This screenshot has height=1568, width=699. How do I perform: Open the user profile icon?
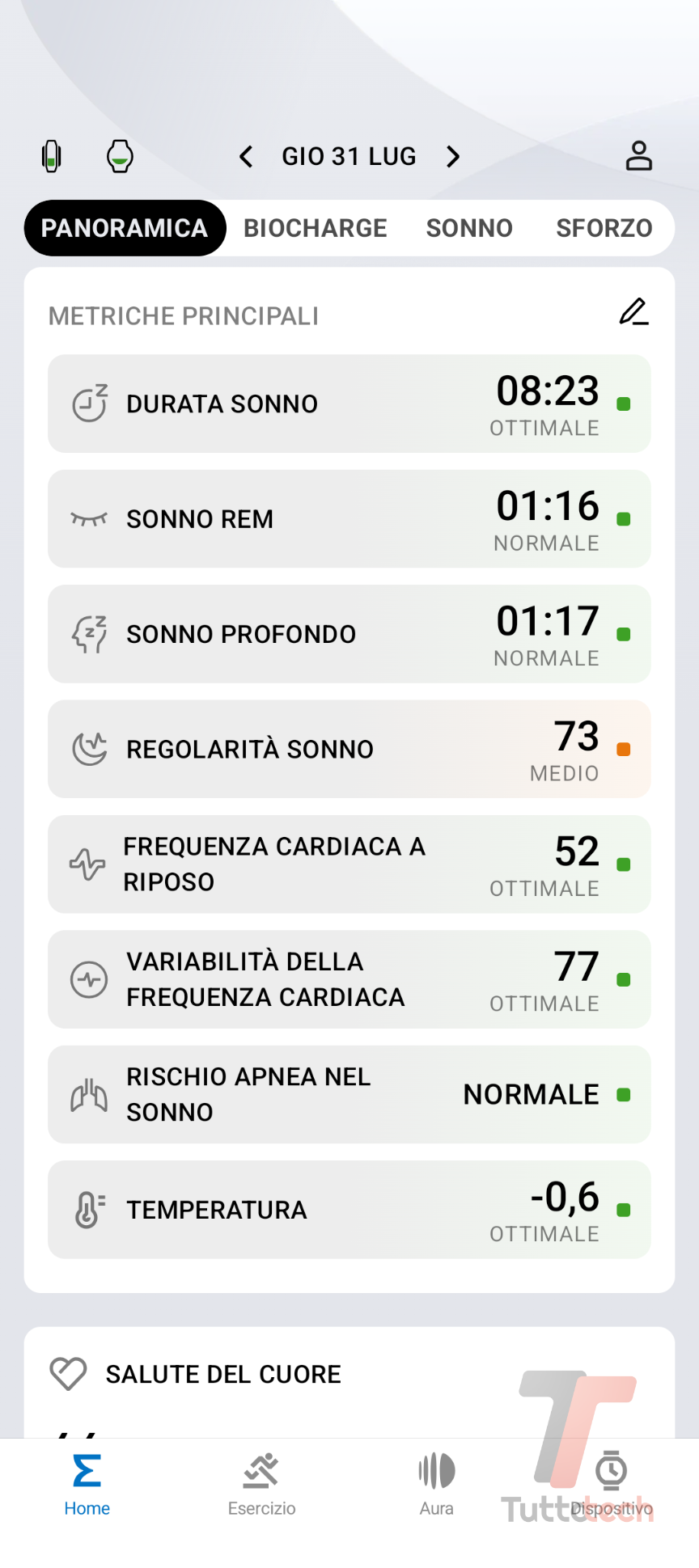point(638,156)
